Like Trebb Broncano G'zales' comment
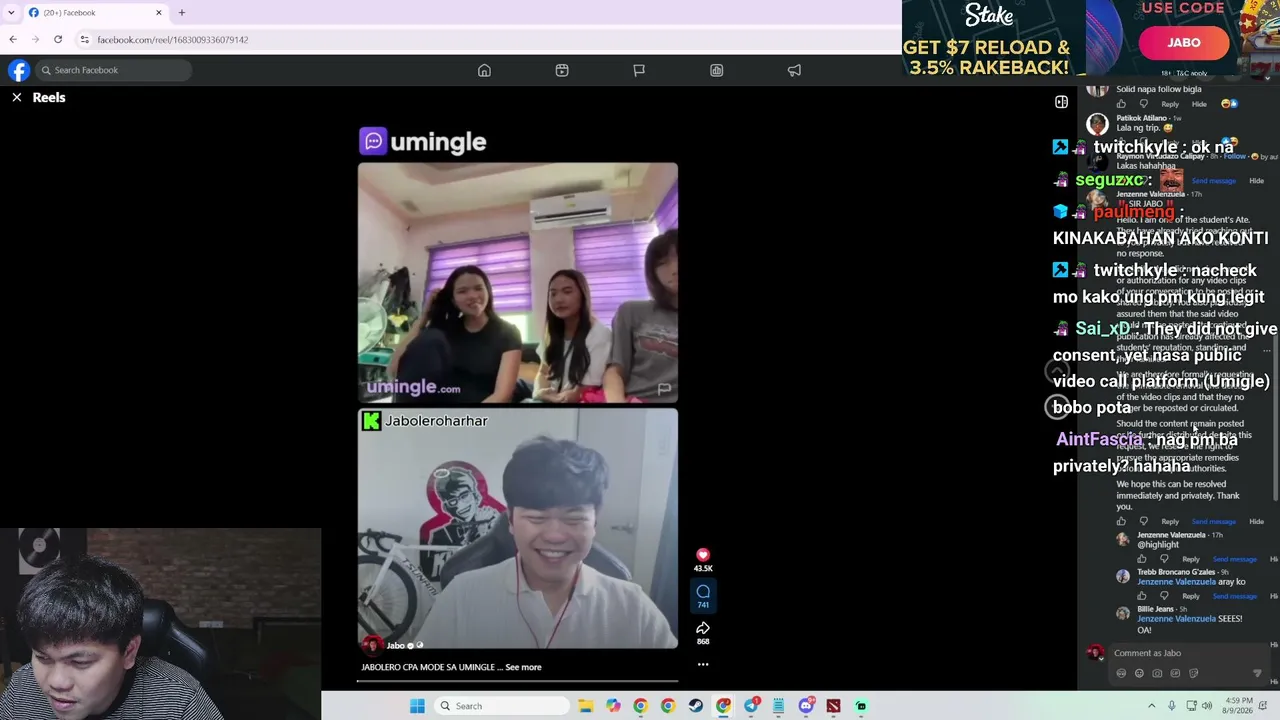Screen dimensions: 1280x720 coord(1142,596)
